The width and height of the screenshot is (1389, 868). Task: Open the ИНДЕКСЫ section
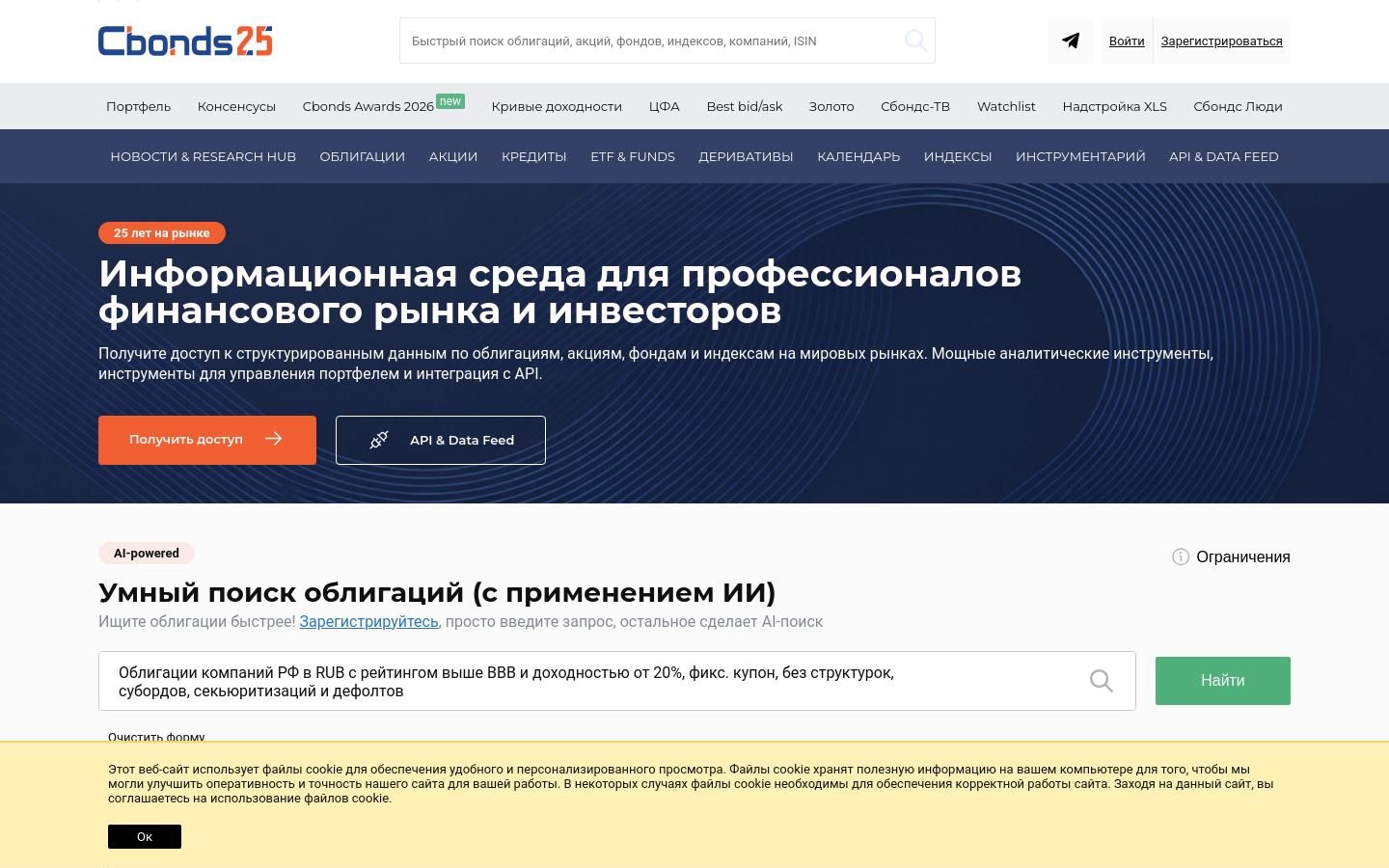pos(958,156)
